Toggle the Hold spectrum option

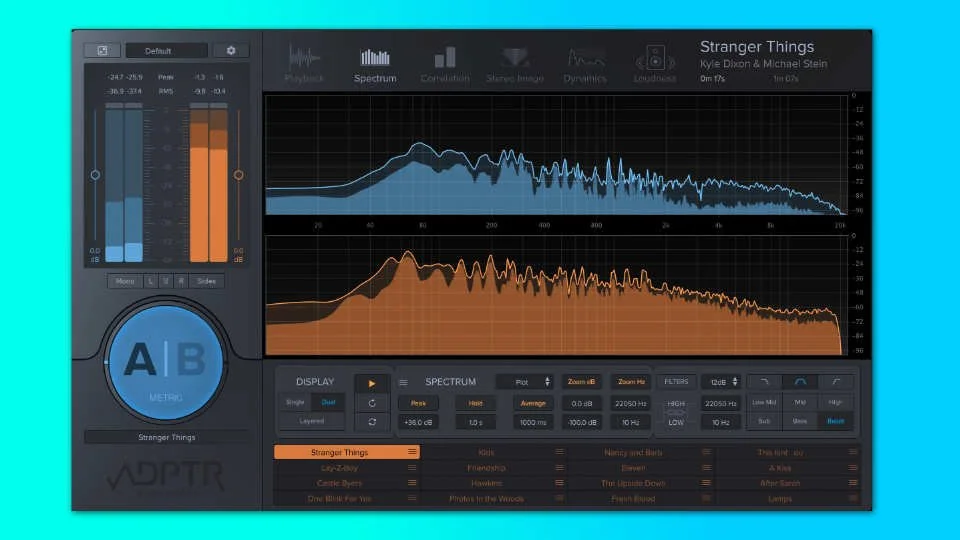[x=475, y=403]
